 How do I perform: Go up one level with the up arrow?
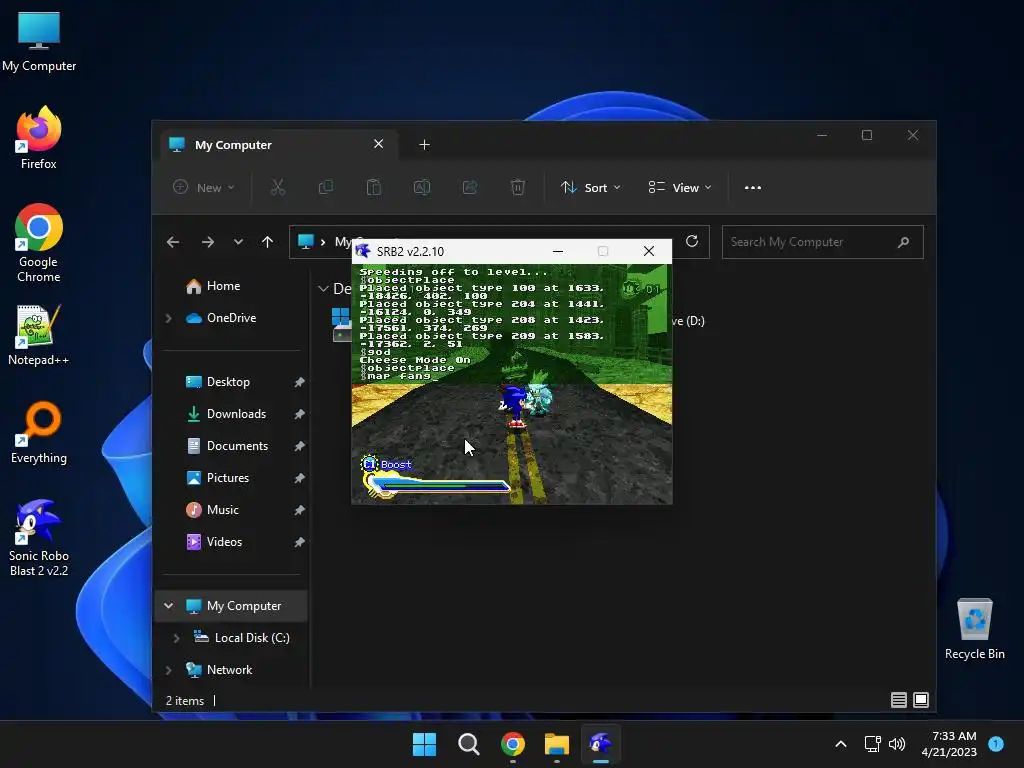tap(267, 242)
